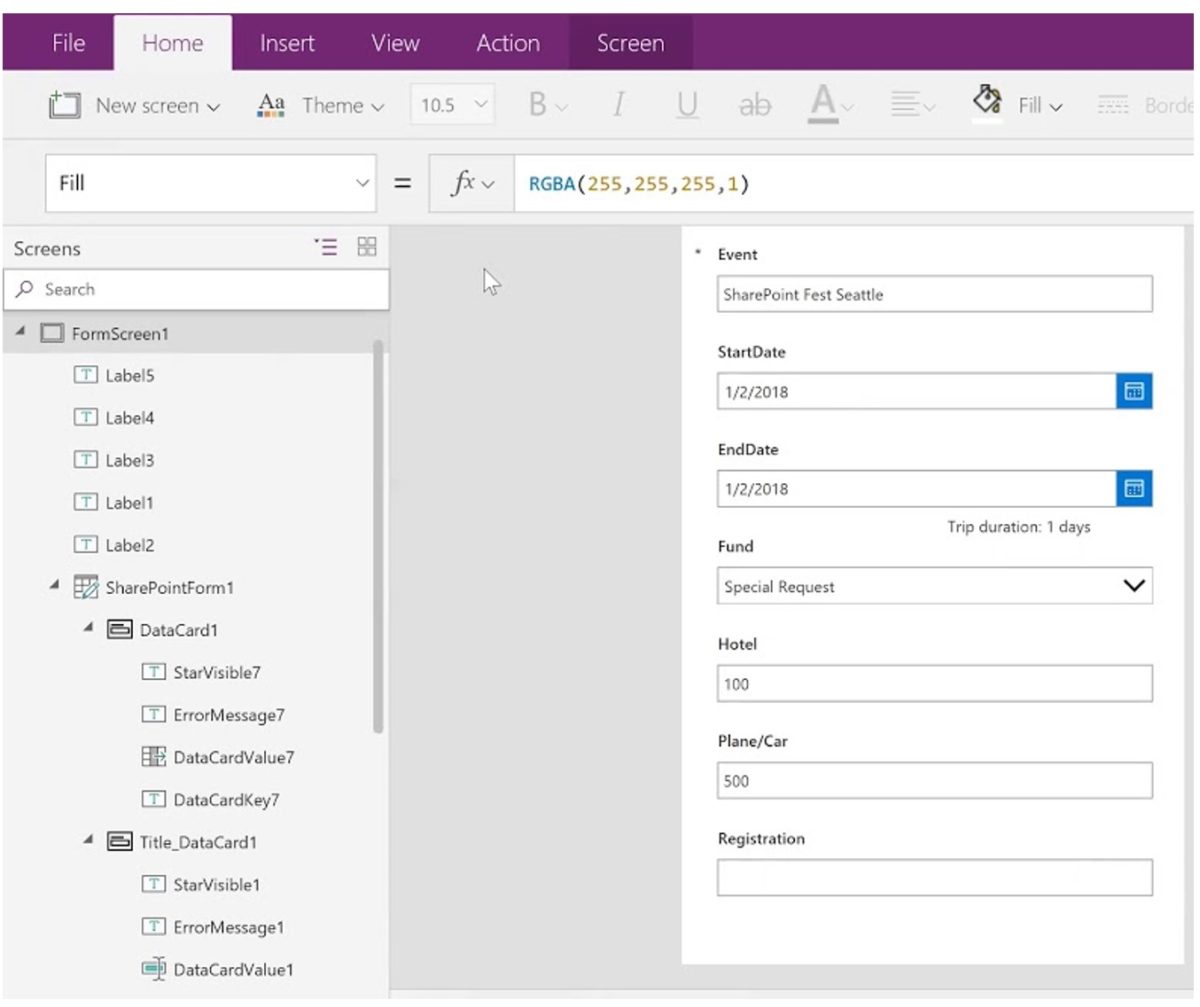Select DataCardValue7 in the tree
This screenshot has width=1200, height=1007.
[x=233, y=758]
